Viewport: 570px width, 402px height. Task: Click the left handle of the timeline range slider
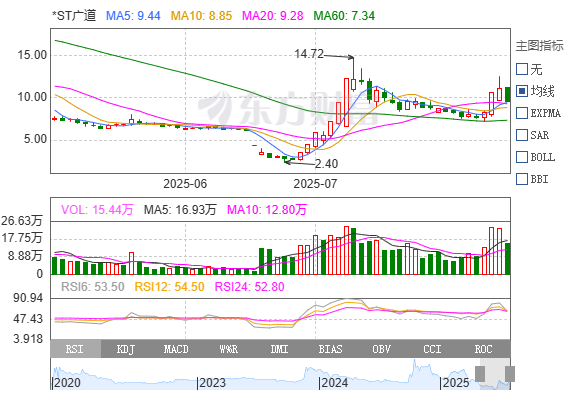click(480, 374)
